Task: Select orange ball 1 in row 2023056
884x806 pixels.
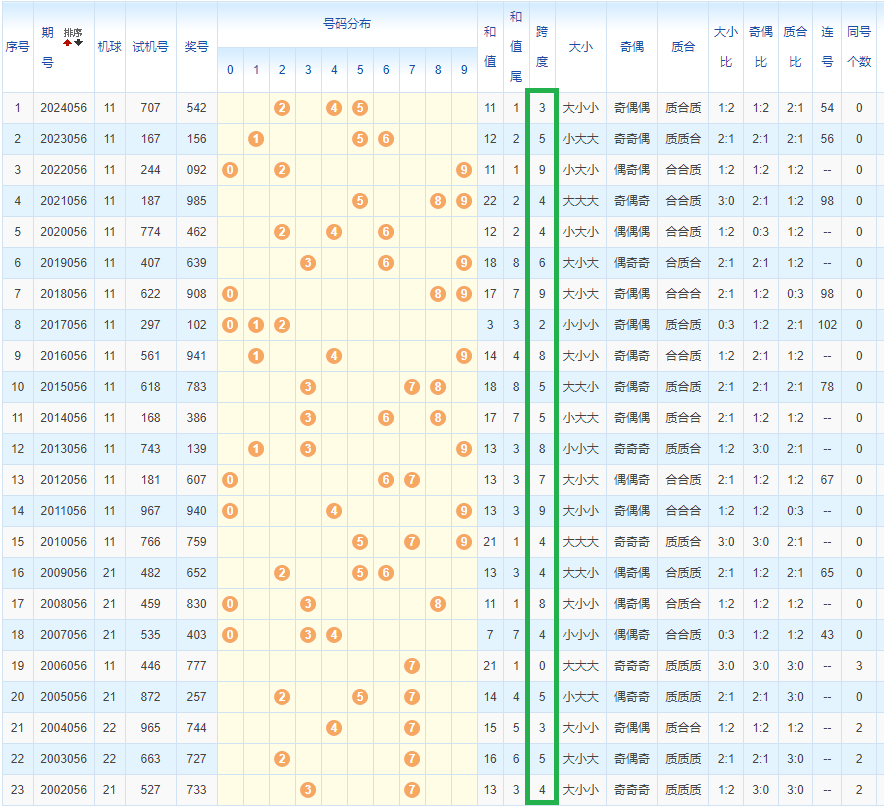Action: coord(256,139)
